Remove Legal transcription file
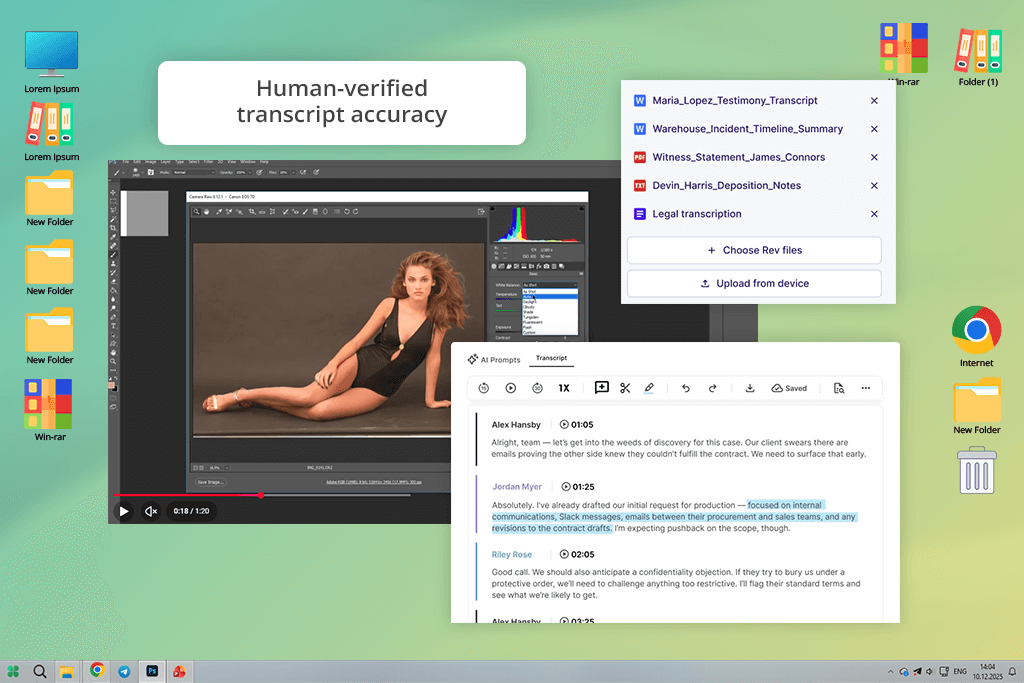This screenshot has width=1024, height=683. click(874, 214)
